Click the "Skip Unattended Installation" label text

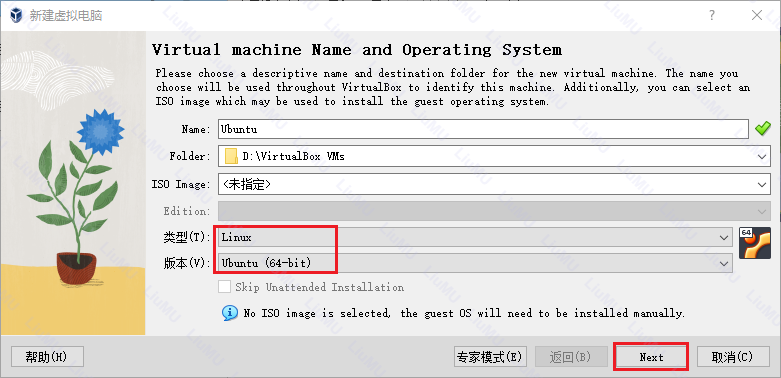(319, 287)
